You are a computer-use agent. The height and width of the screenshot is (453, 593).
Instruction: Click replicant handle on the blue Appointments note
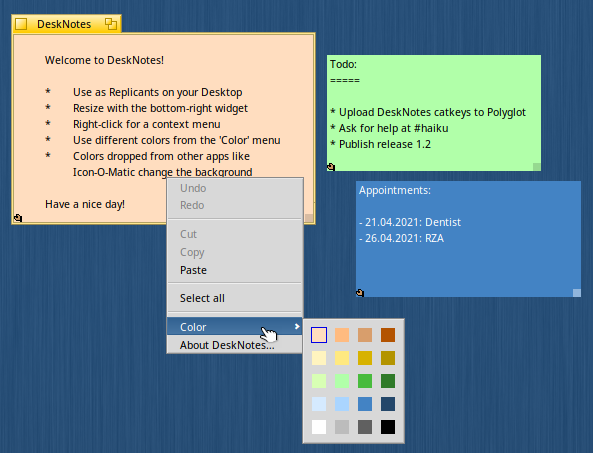(360, 293)
